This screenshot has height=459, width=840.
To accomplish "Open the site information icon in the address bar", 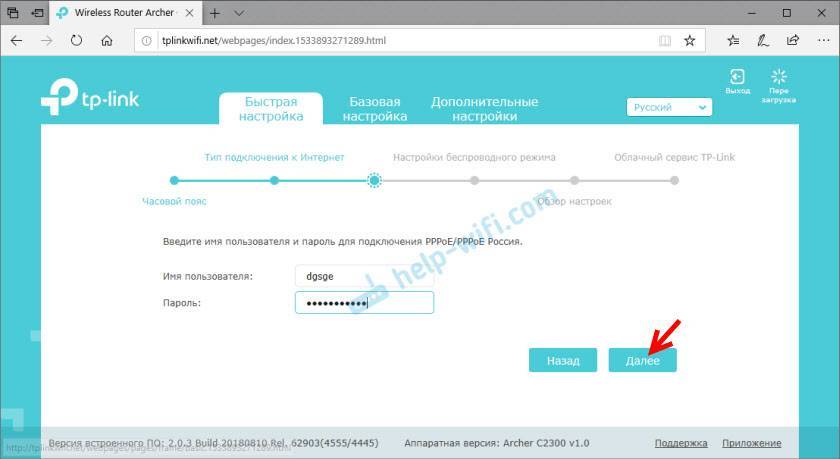I will pyautogui.click(x=146, y=41).
